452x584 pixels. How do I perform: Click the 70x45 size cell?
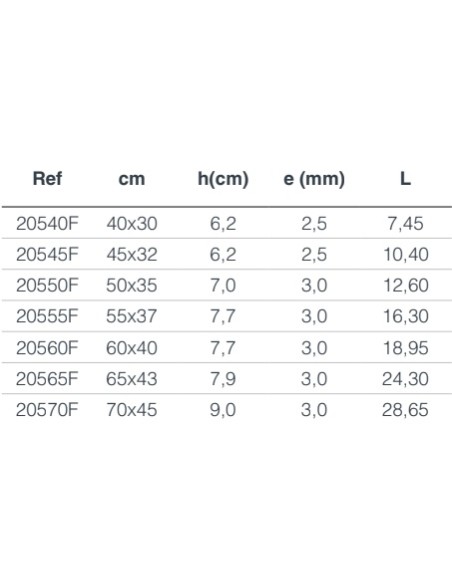(x=132, y=410)
